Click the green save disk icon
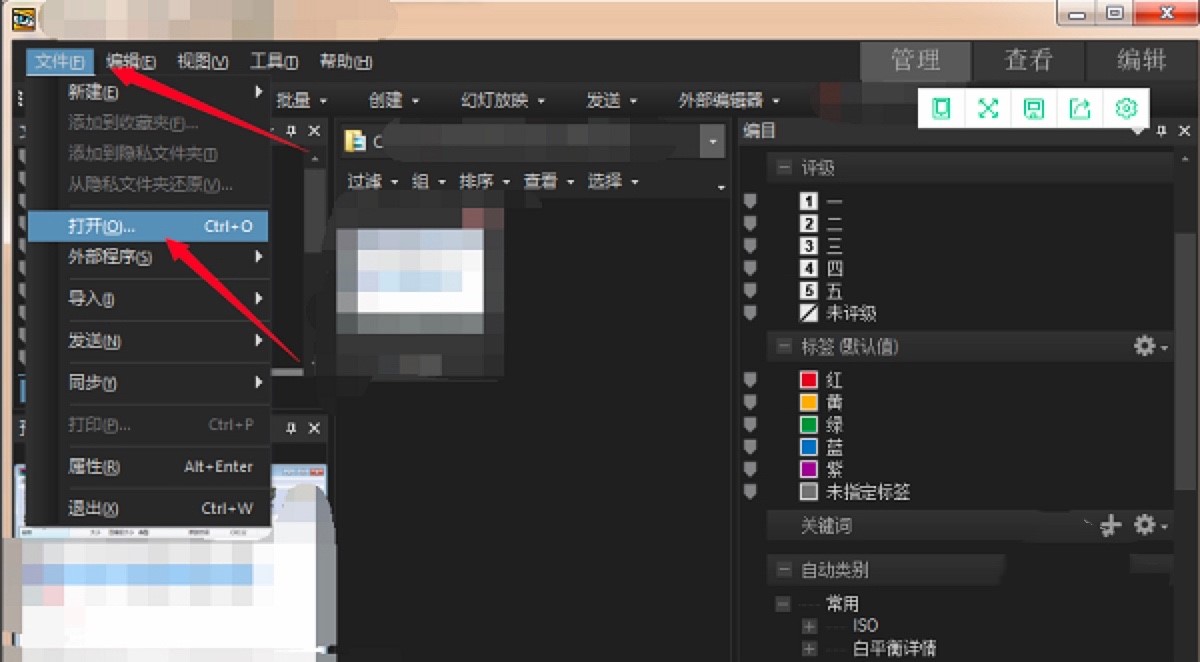This screenshot has width=1200, height=662. [1034, 108]
